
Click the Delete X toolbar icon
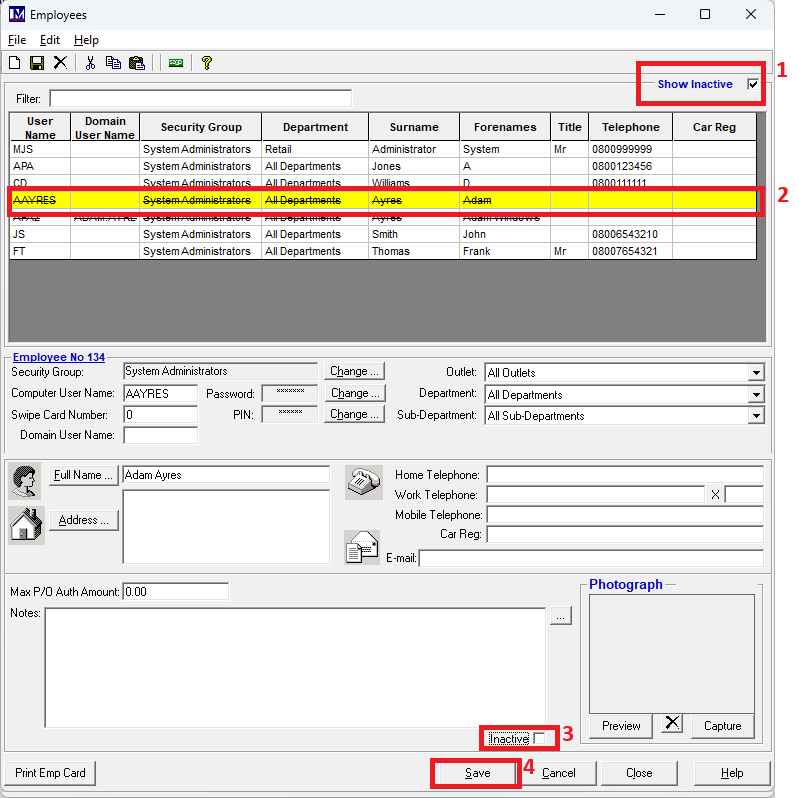click(x=60, y=63)
